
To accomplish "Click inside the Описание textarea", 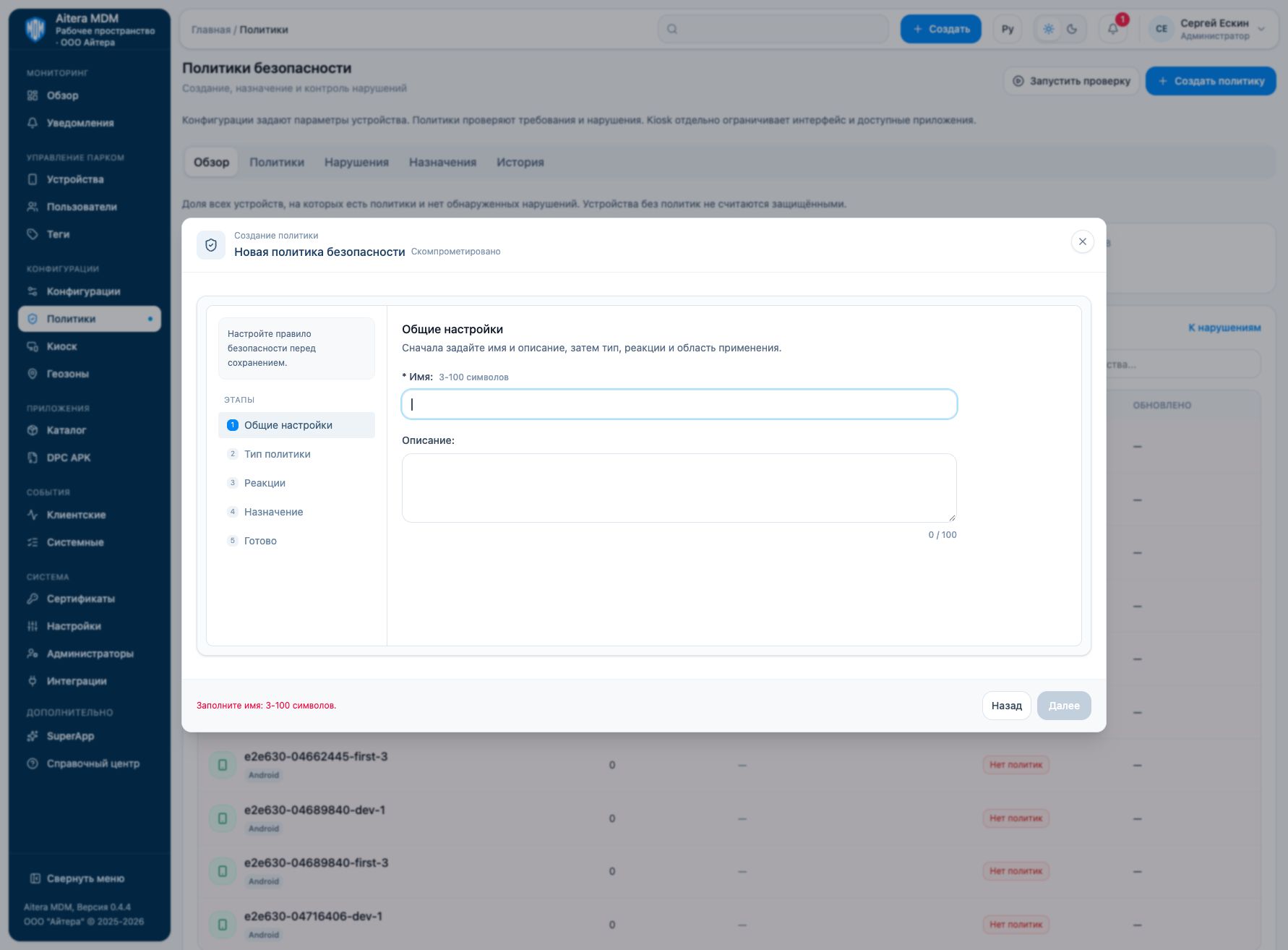I will pyautogui.click(x=679, y=488).
